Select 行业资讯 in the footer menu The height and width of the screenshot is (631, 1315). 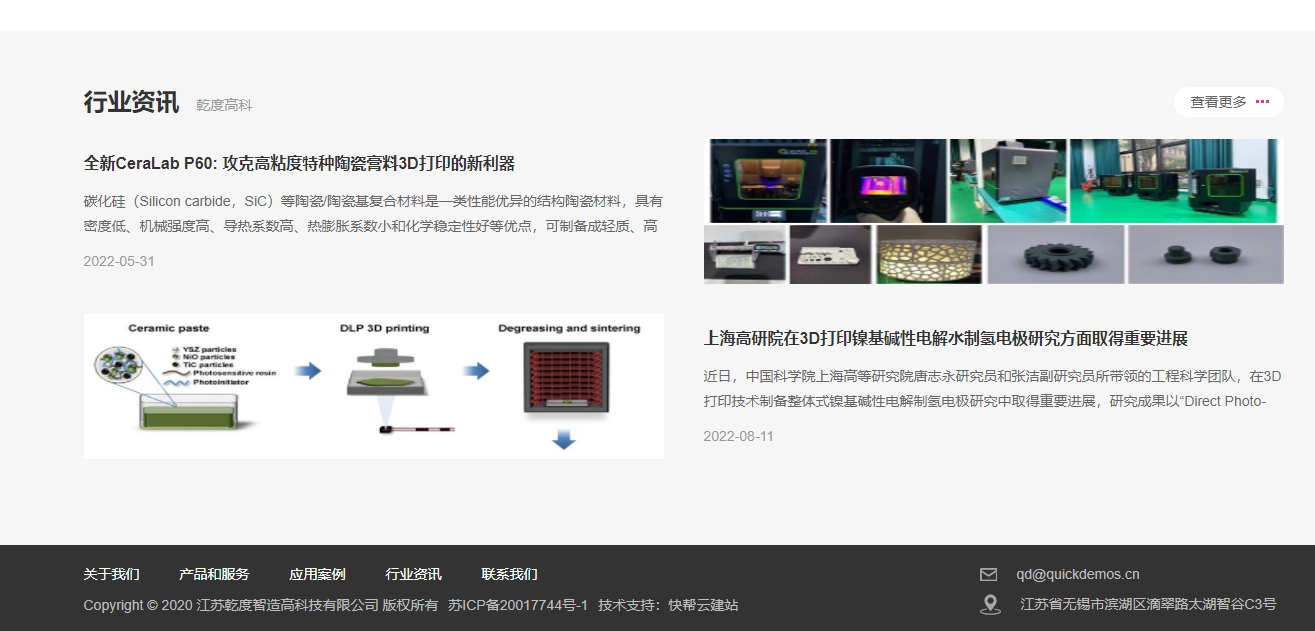tap(415, 574)
